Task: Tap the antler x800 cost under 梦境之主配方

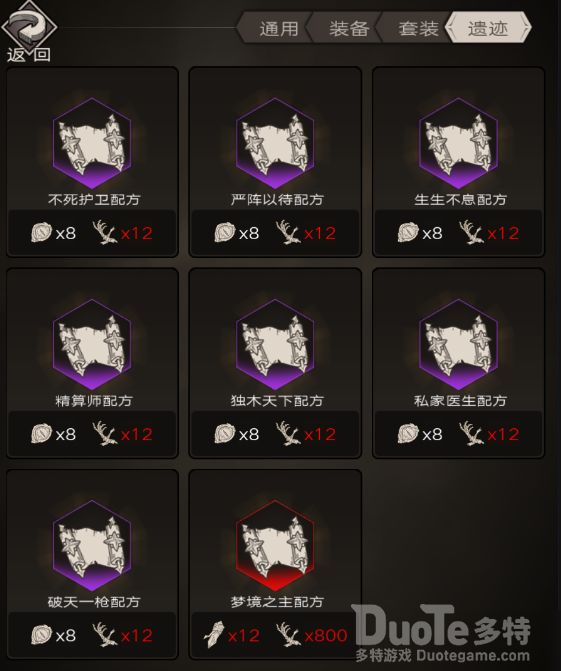Action: [312, 635]
